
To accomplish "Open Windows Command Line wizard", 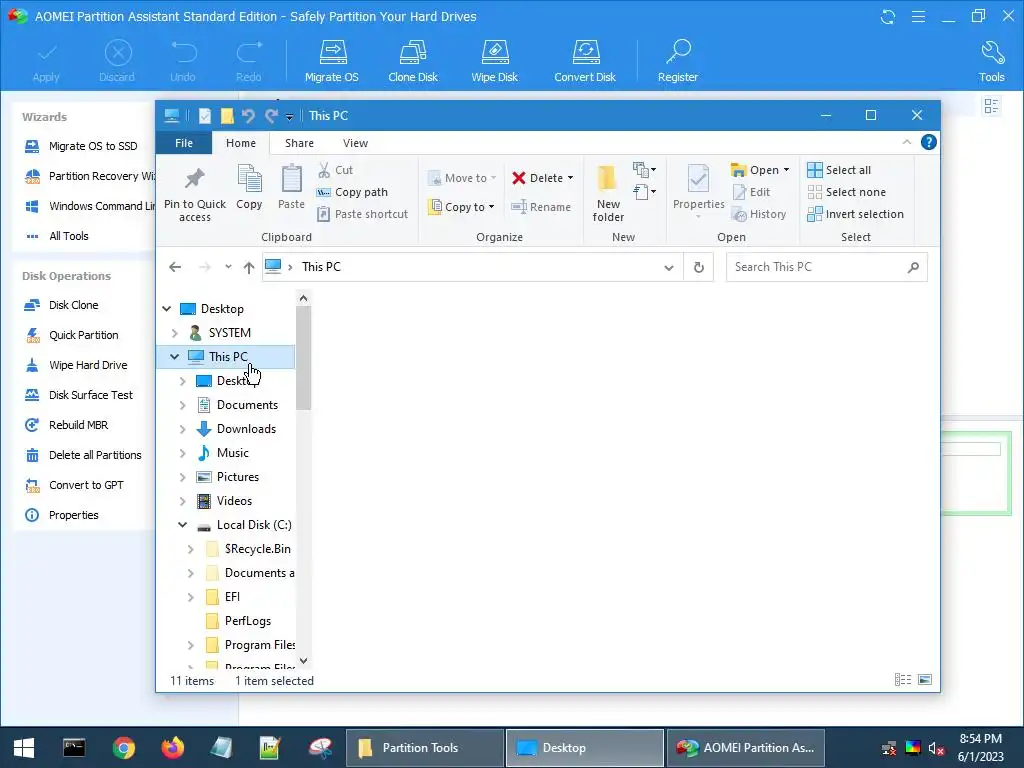I will (89, 206).
